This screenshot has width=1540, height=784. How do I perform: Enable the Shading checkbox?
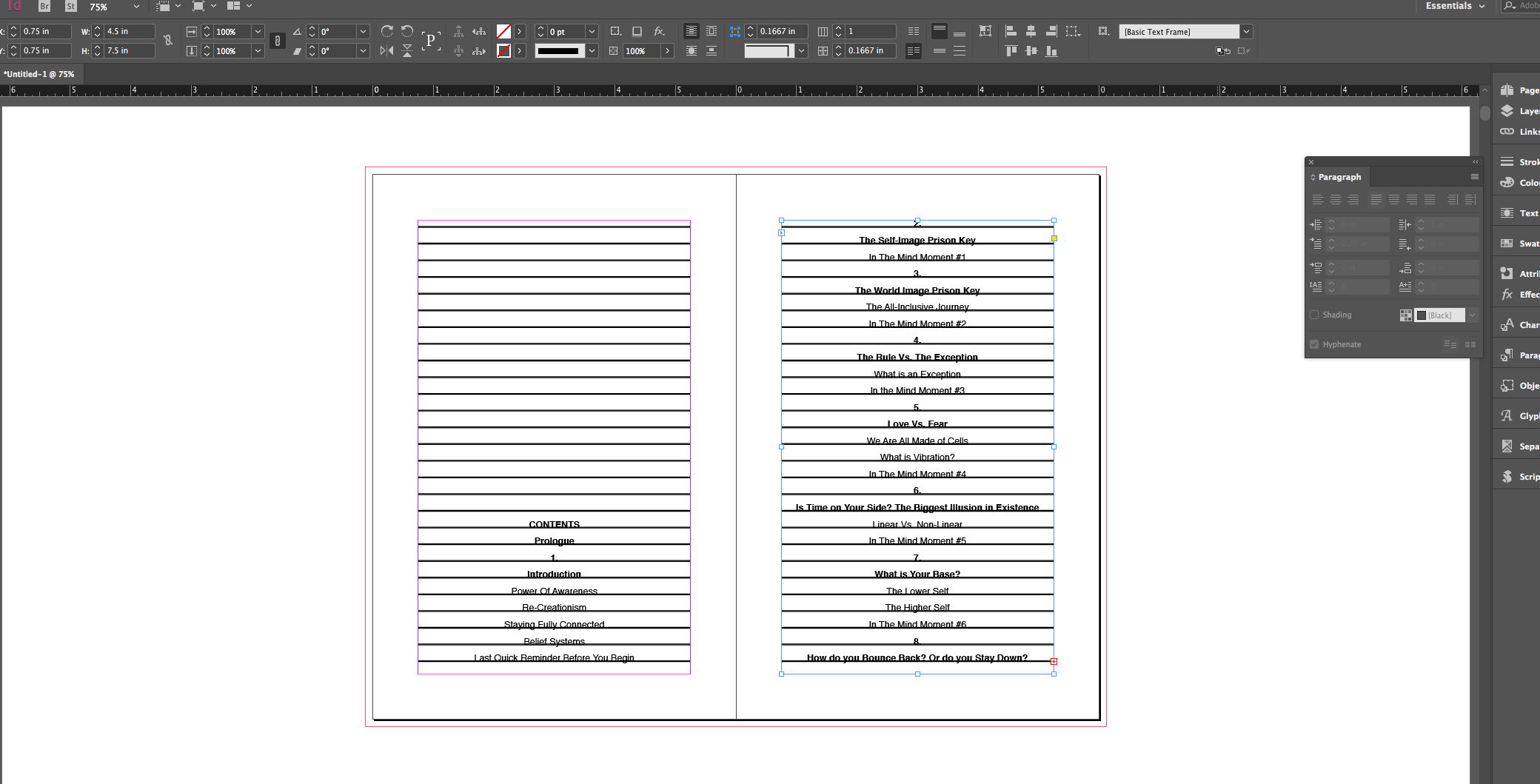[x=1314, y=315]
